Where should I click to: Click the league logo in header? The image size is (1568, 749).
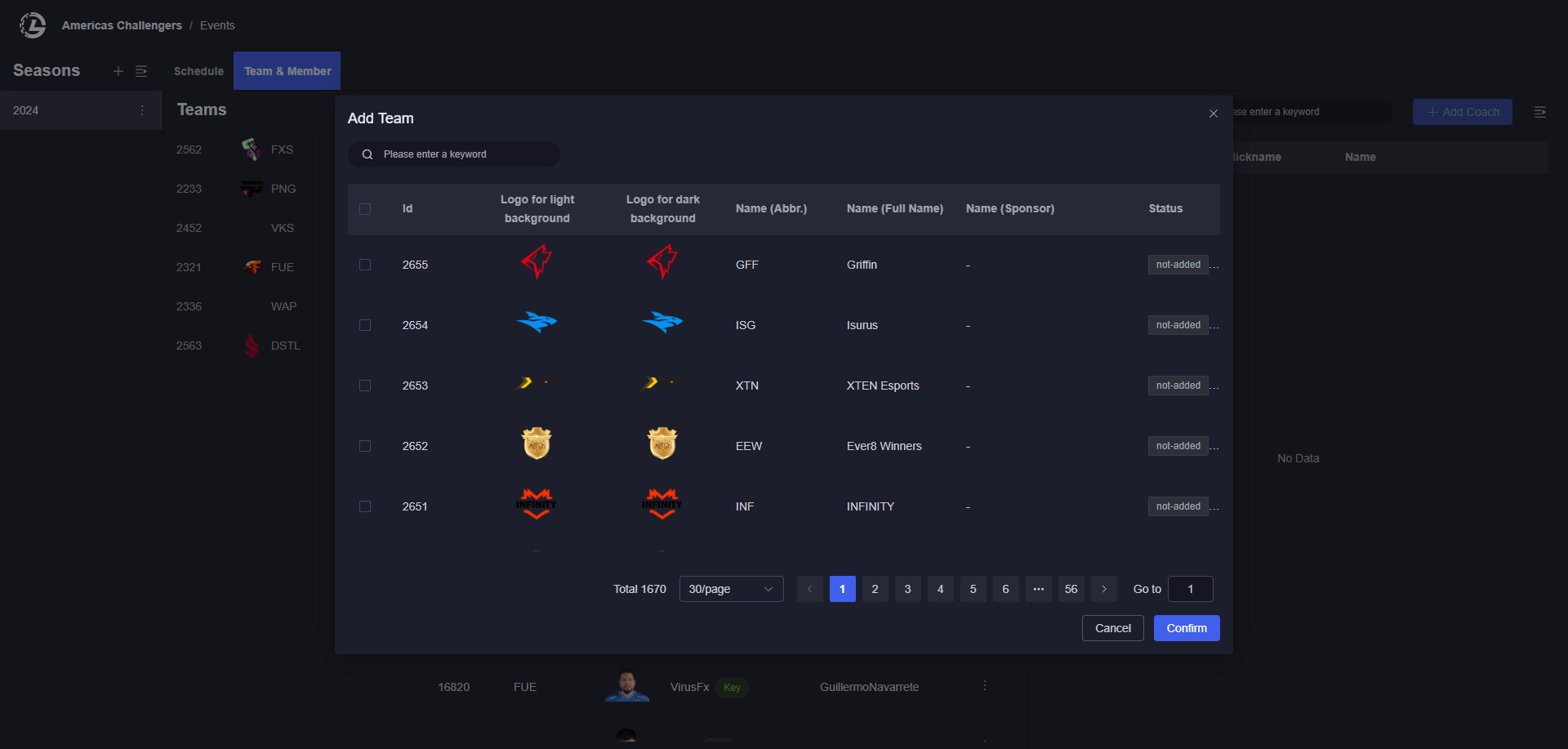(33, 25)
